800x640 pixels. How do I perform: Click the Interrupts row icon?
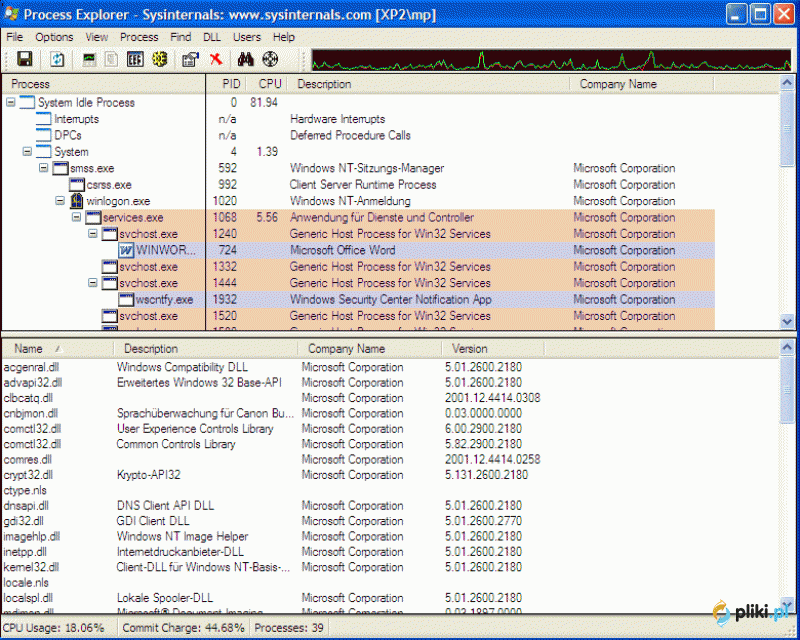[44, 119]
